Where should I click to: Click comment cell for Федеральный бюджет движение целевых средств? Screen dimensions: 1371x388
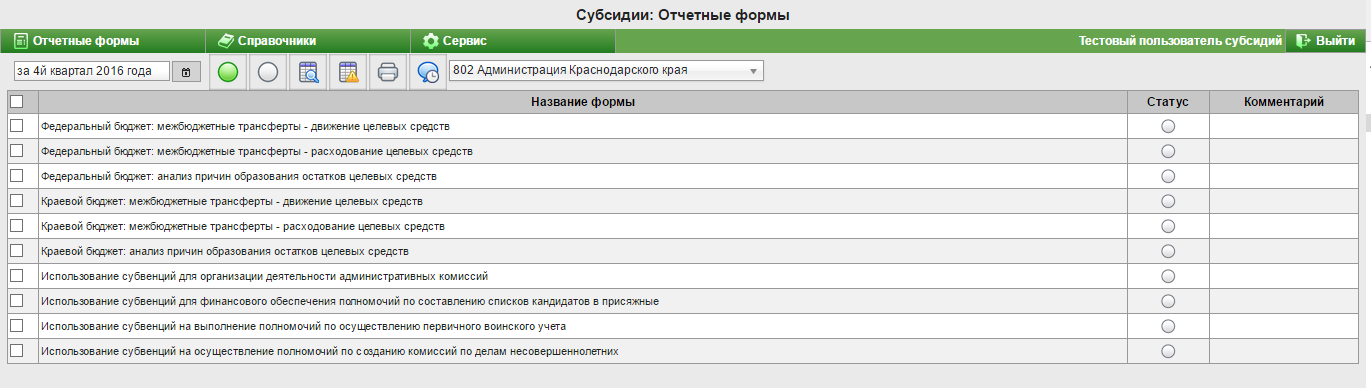tap(1284, 126)
